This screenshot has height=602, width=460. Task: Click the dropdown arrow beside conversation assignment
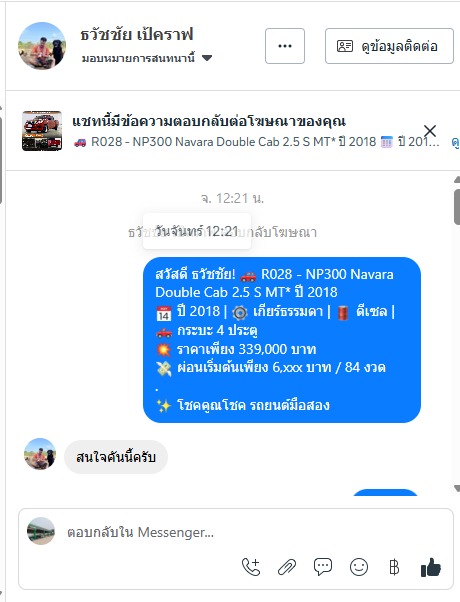pos(207,58)
